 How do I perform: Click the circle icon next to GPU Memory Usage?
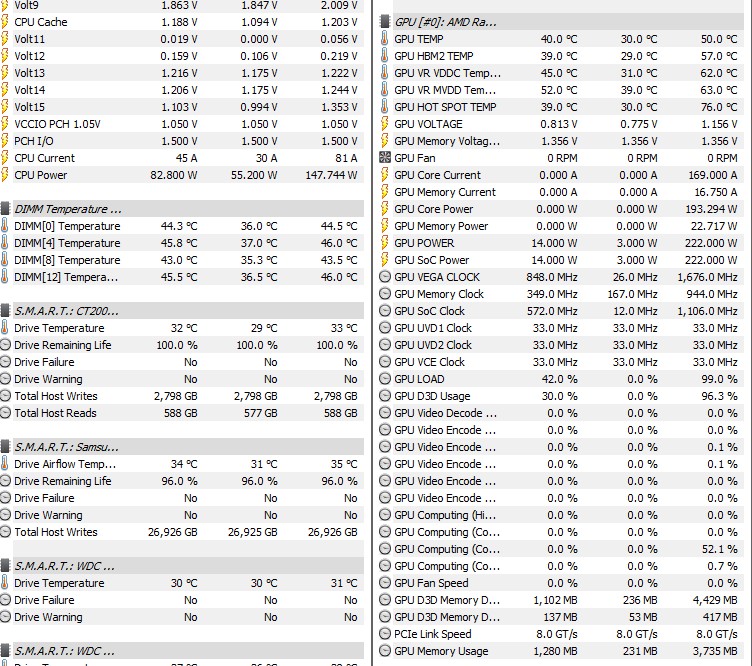click(x=385, y=651)
